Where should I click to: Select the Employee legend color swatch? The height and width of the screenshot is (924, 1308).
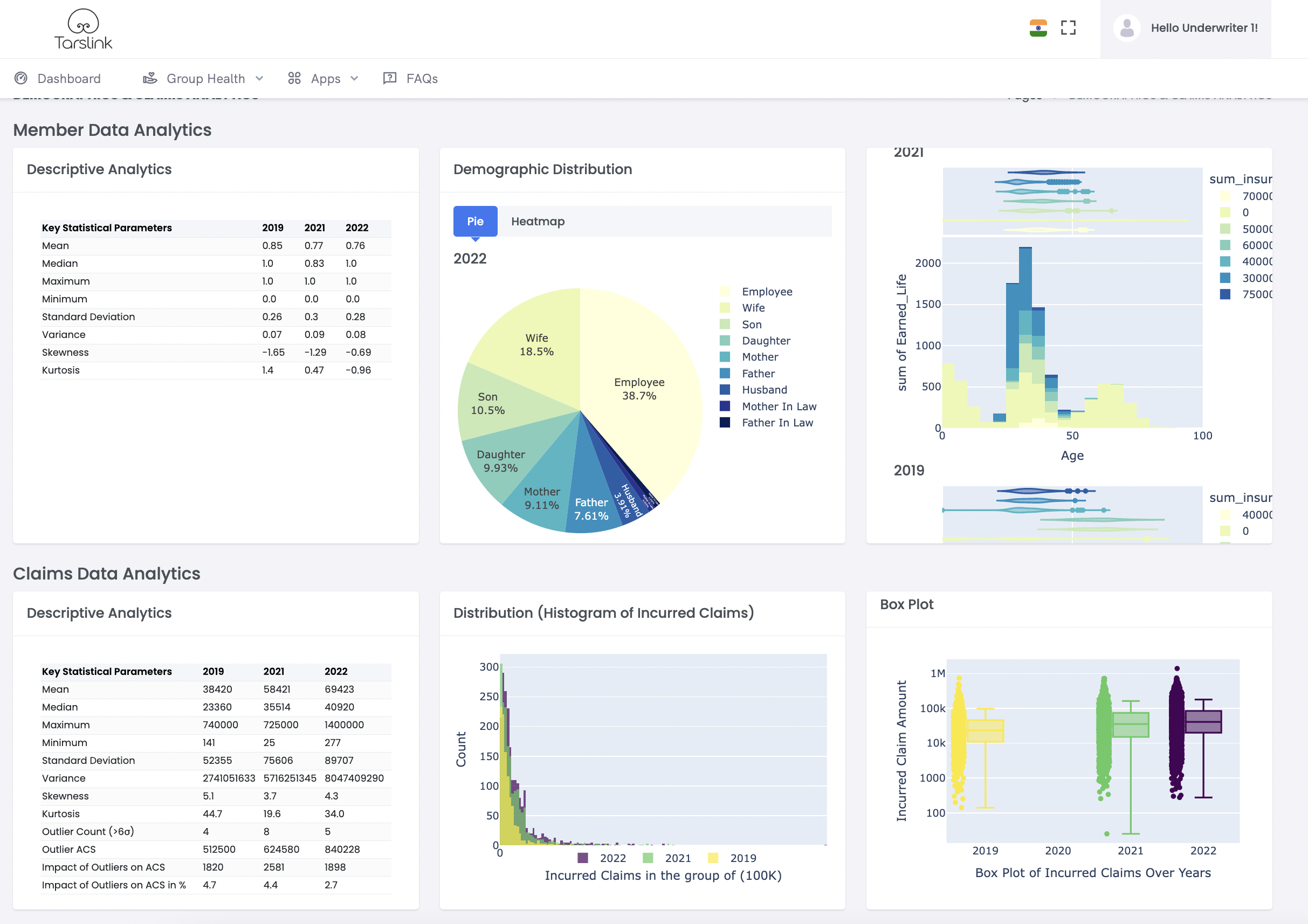pyautogui.click(x=726, y=291)
